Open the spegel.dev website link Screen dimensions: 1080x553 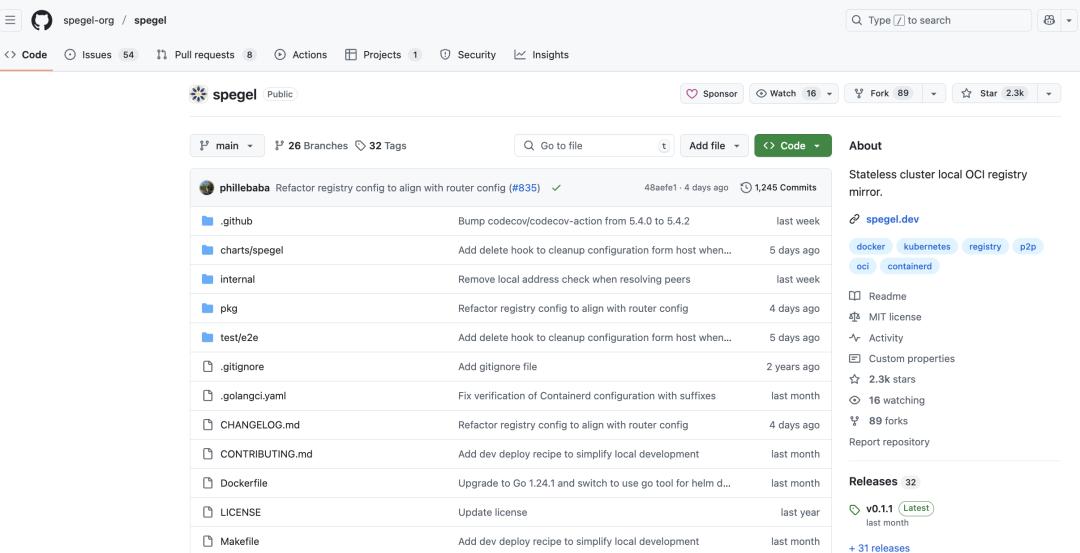coord(892,219)
